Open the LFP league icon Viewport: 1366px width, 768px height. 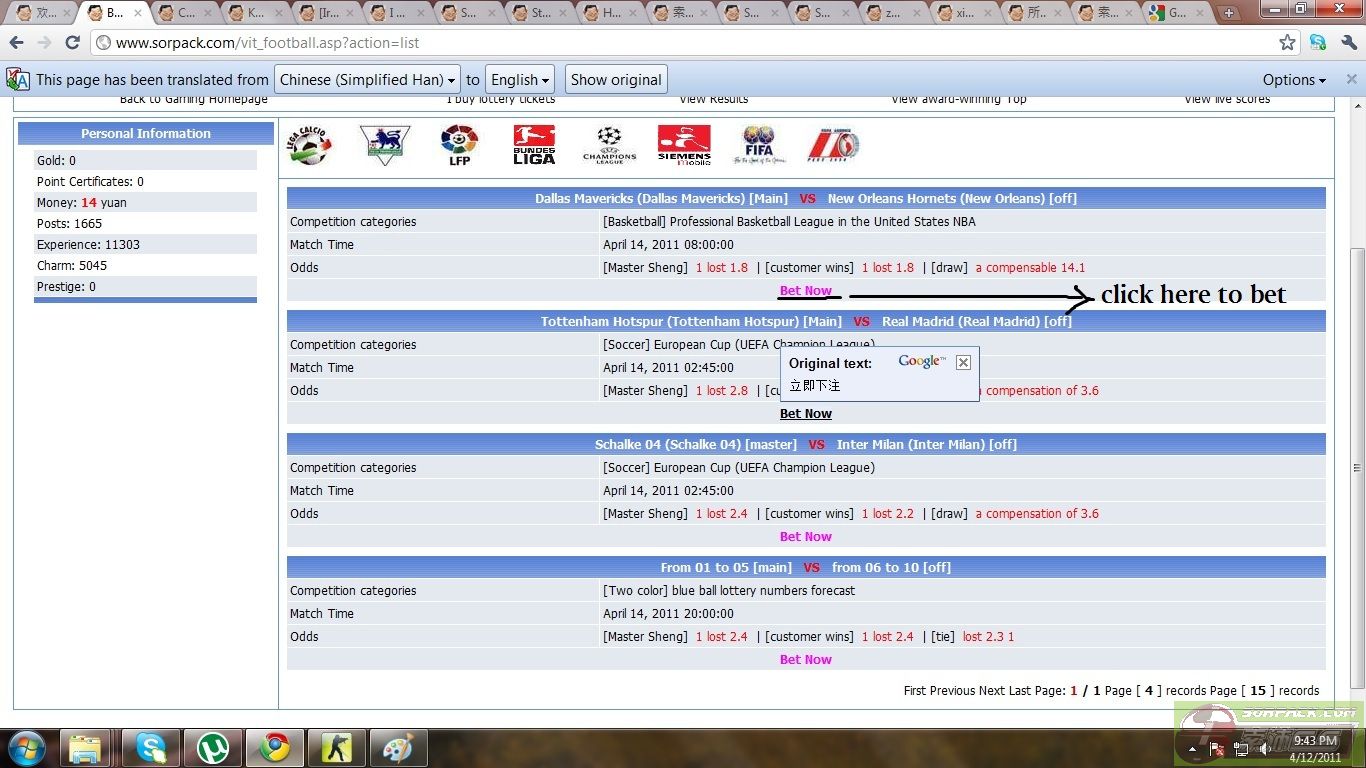(459, 145)
